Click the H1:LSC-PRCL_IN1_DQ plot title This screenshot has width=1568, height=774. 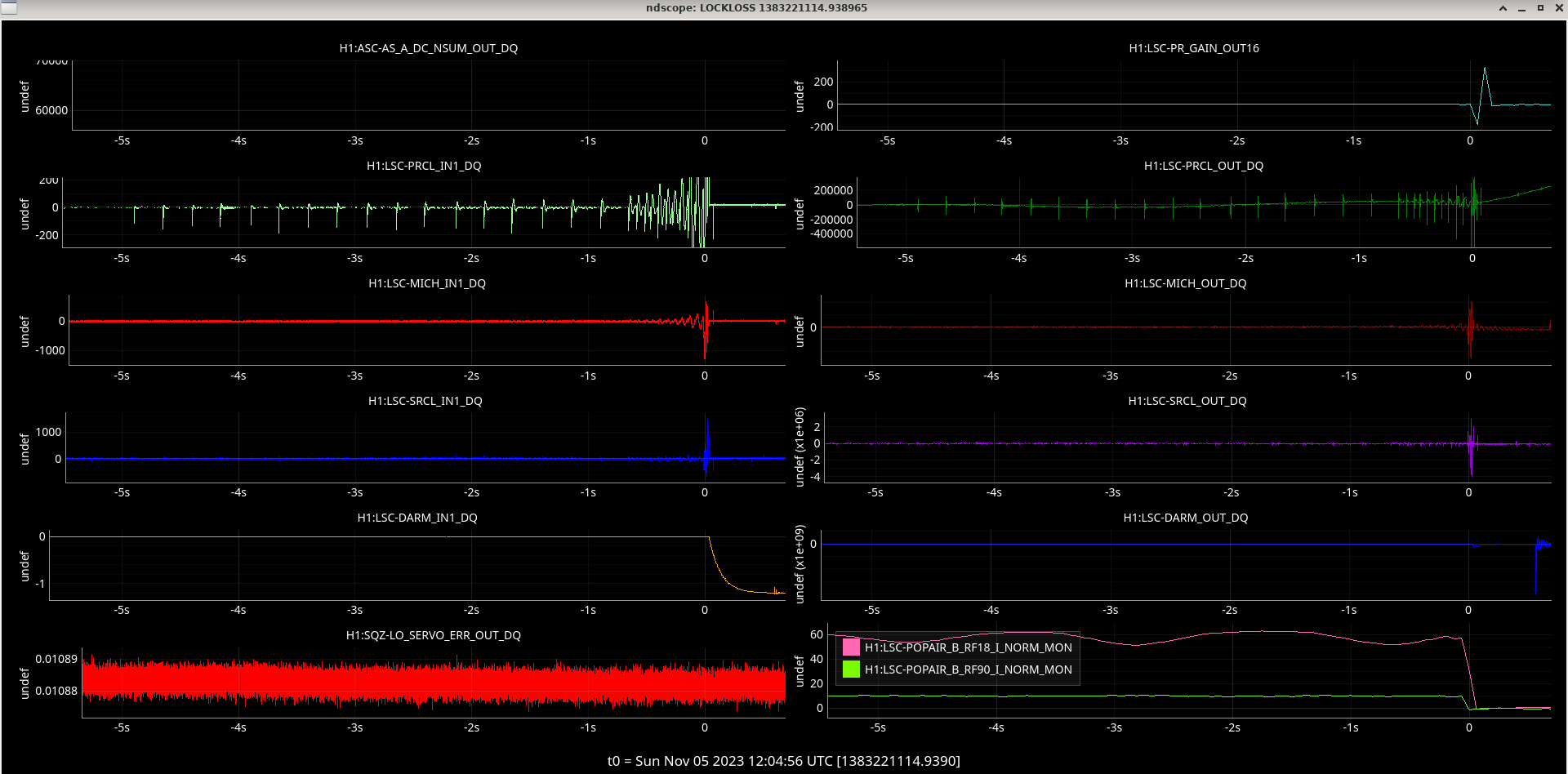pyautogui.click(x=424, y=166)
